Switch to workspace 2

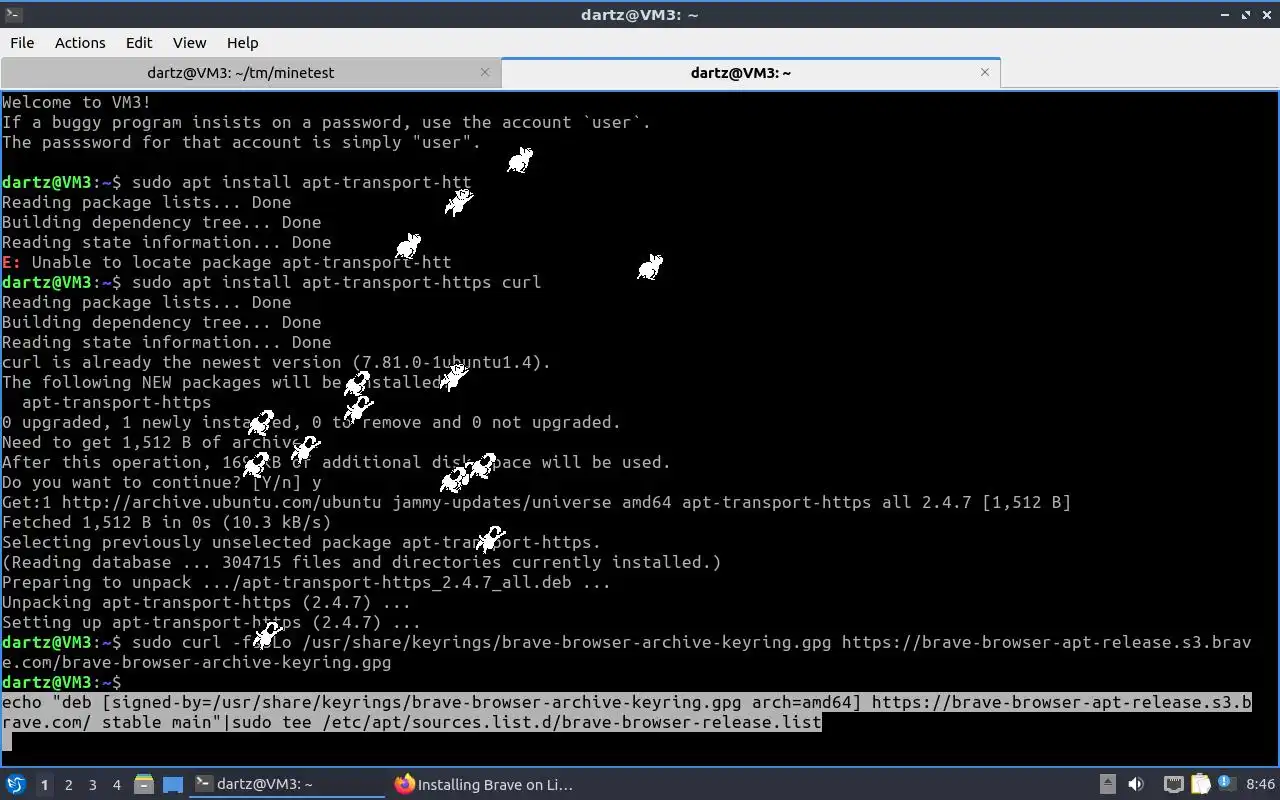(x=69, y=785)
